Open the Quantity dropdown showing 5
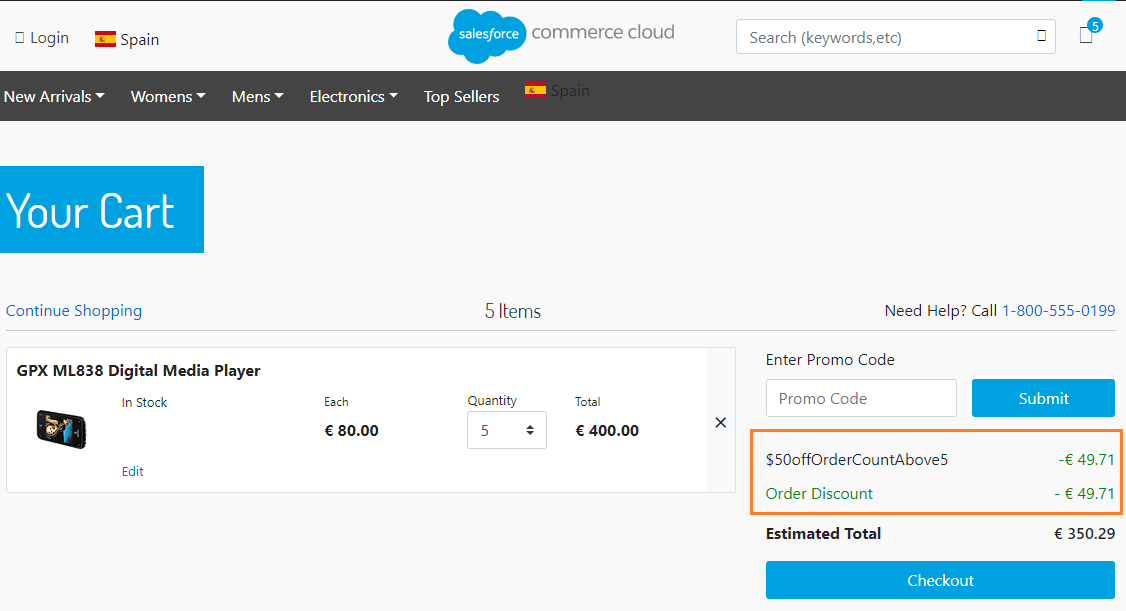 (506, 430)
